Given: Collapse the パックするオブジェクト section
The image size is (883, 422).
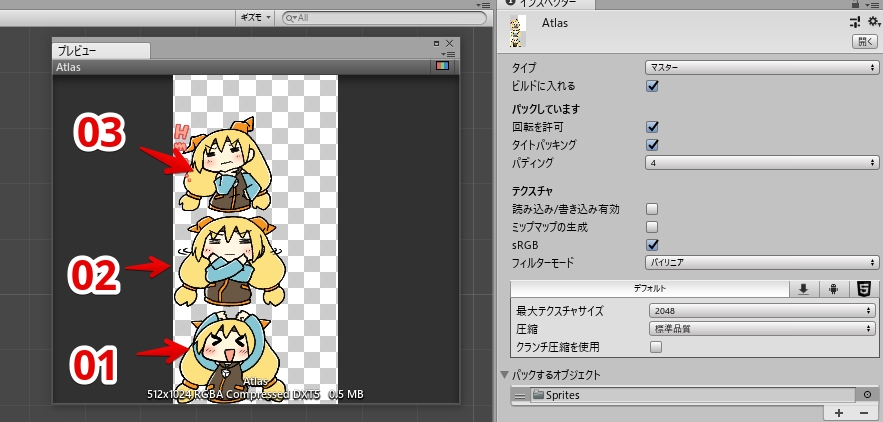Looking at the screenshot, I should [505, 375].
